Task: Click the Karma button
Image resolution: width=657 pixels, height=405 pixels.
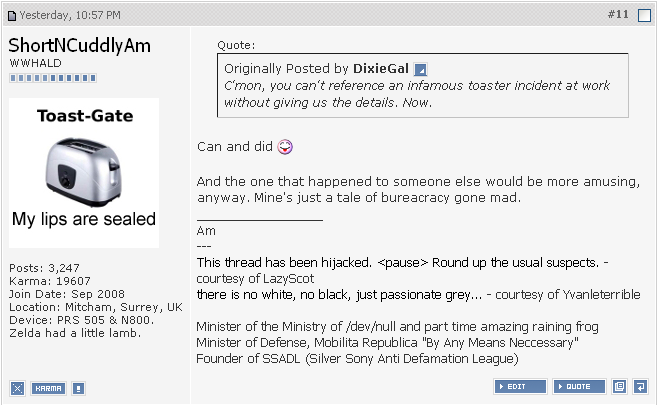Action: pos(48,388)
